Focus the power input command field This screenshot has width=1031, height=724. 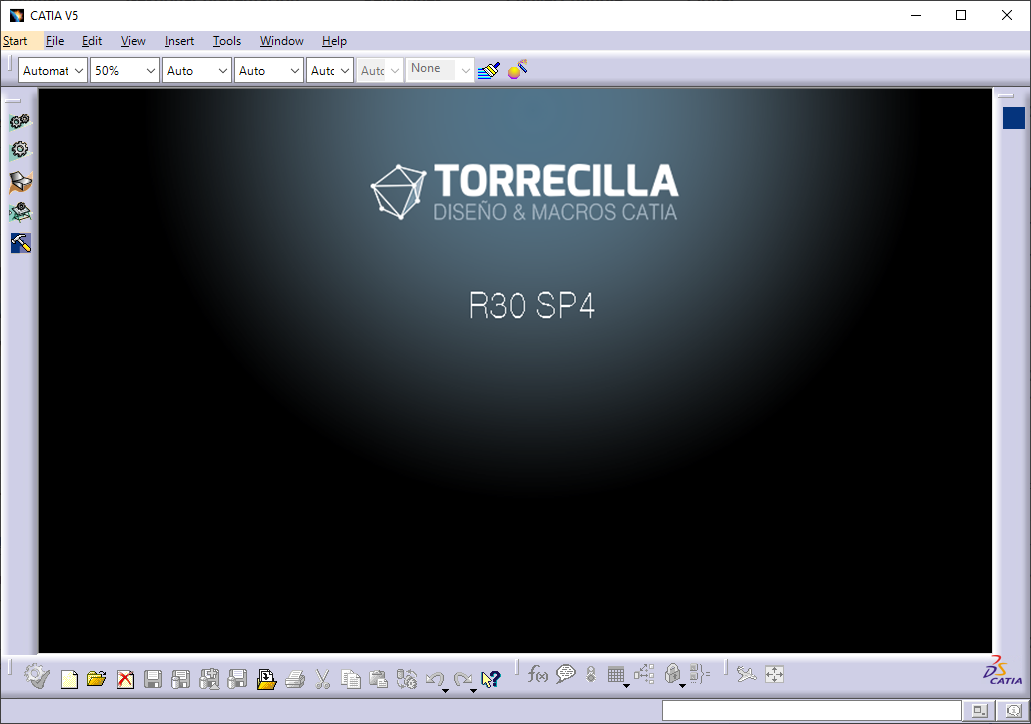pyautogui.click(x=811, y=711)
